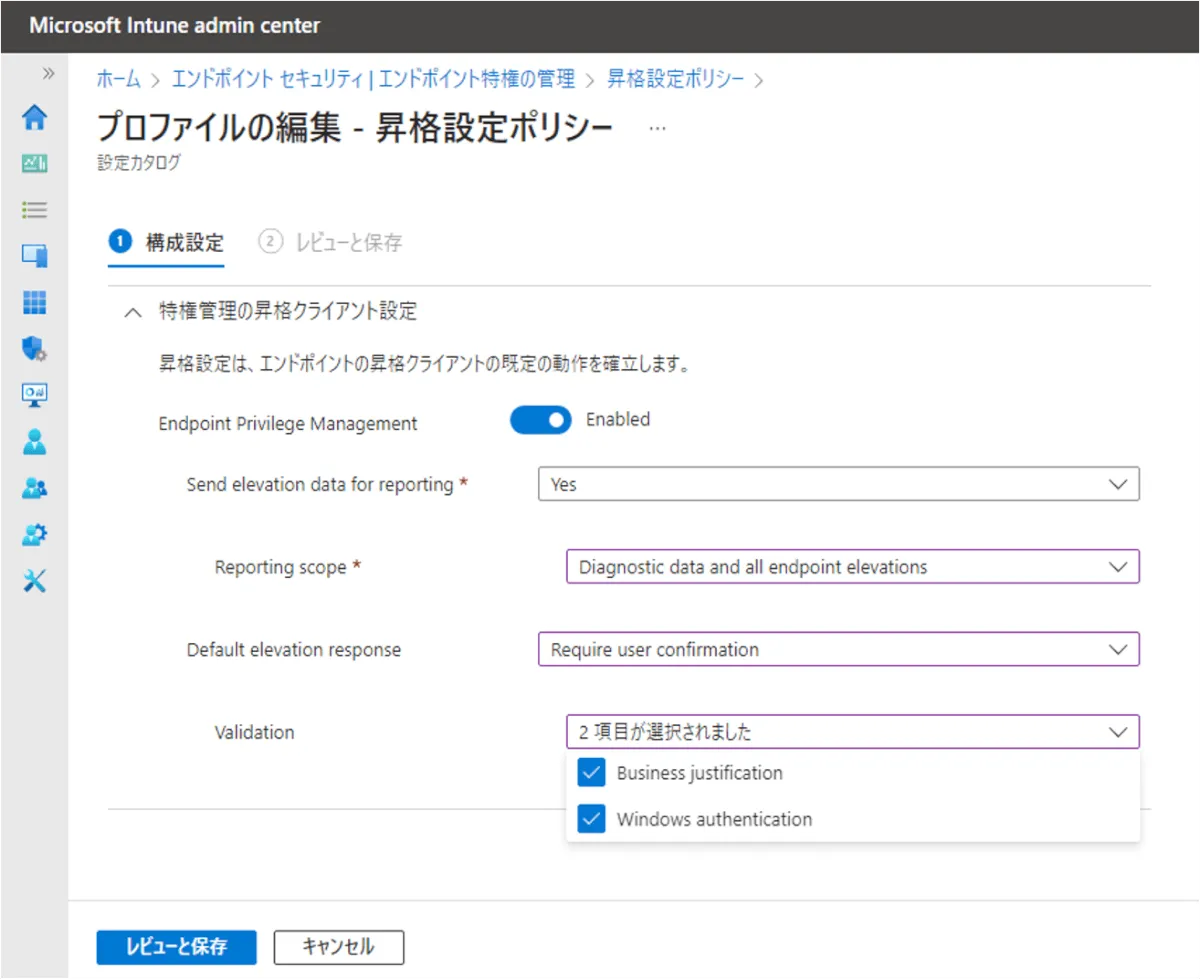Click the blue レビューと保存 button
This screenshot has width=1200, height=979.
(x=176, y=947)
